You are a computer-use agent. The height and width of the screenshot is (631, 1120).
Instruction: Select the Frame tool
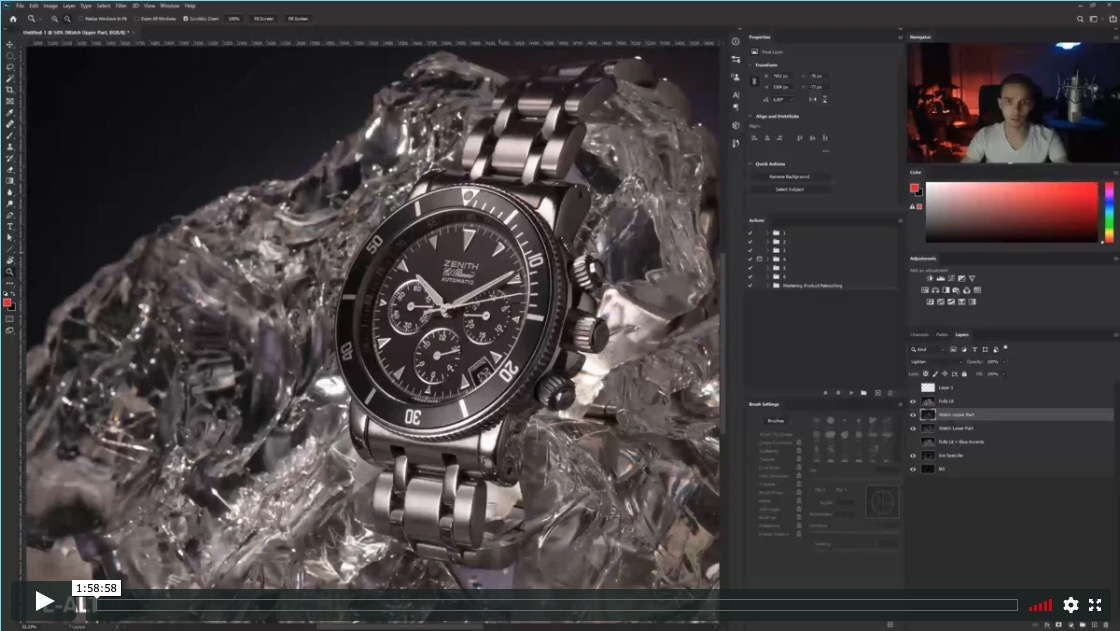point(10,101)
